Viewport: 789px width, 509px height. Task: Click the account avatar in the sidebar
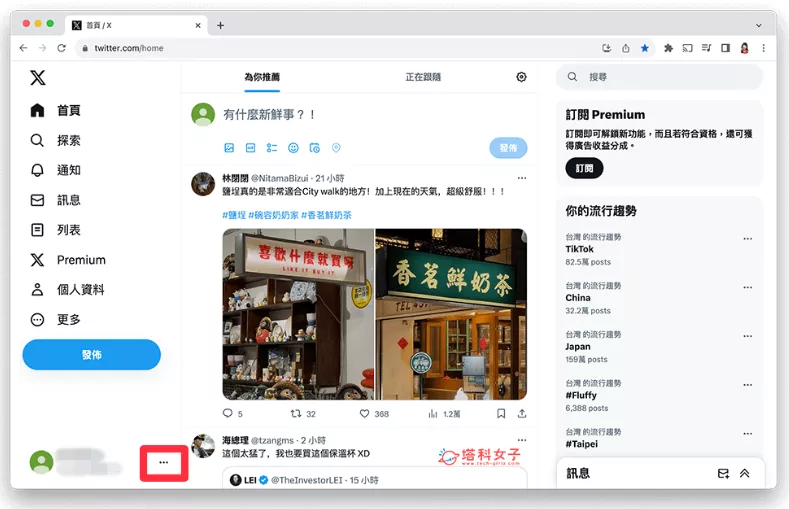pos(41,462)
